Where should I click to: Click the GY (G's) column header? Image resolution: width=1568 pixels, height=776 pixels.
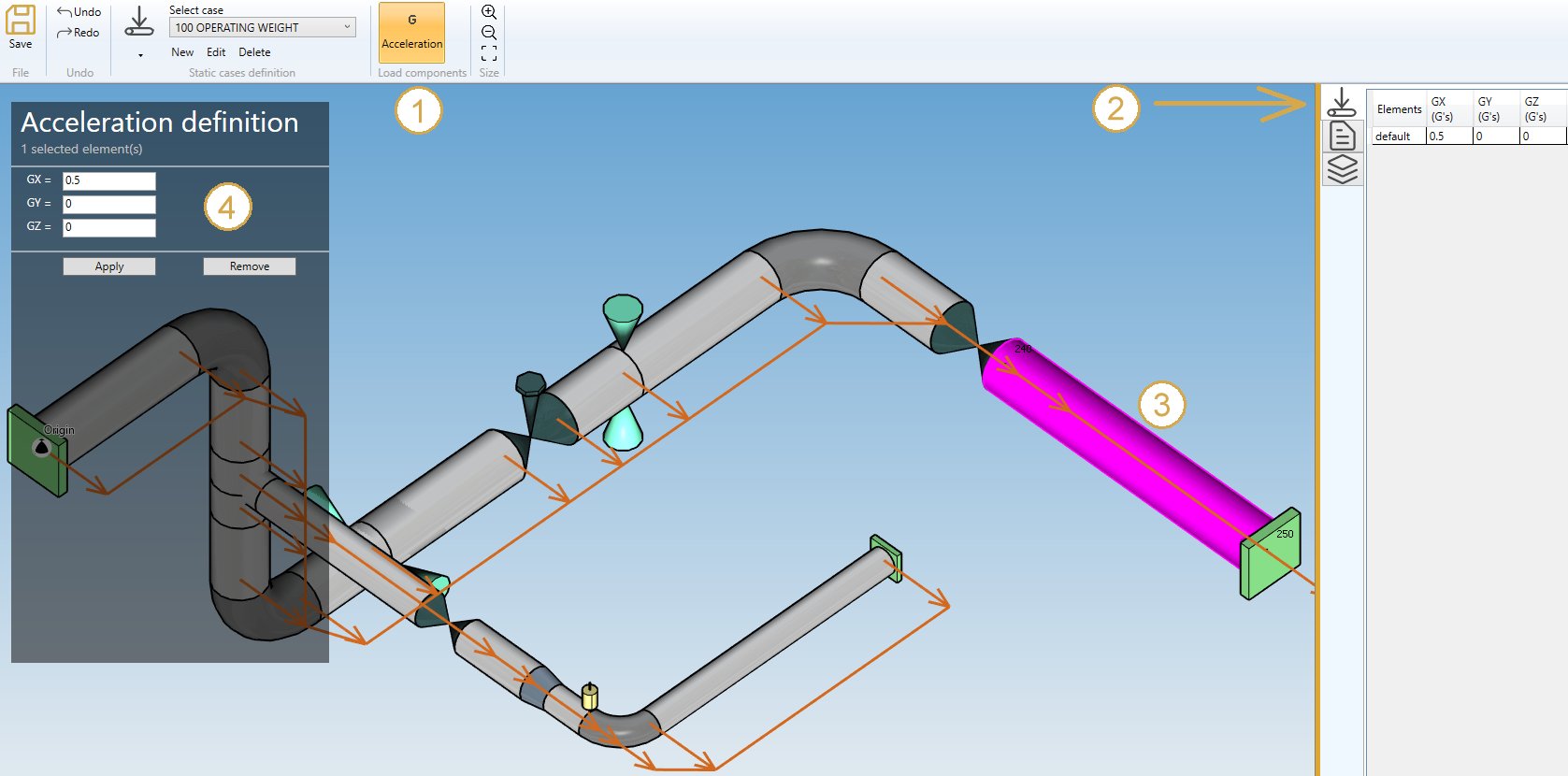1497,109
